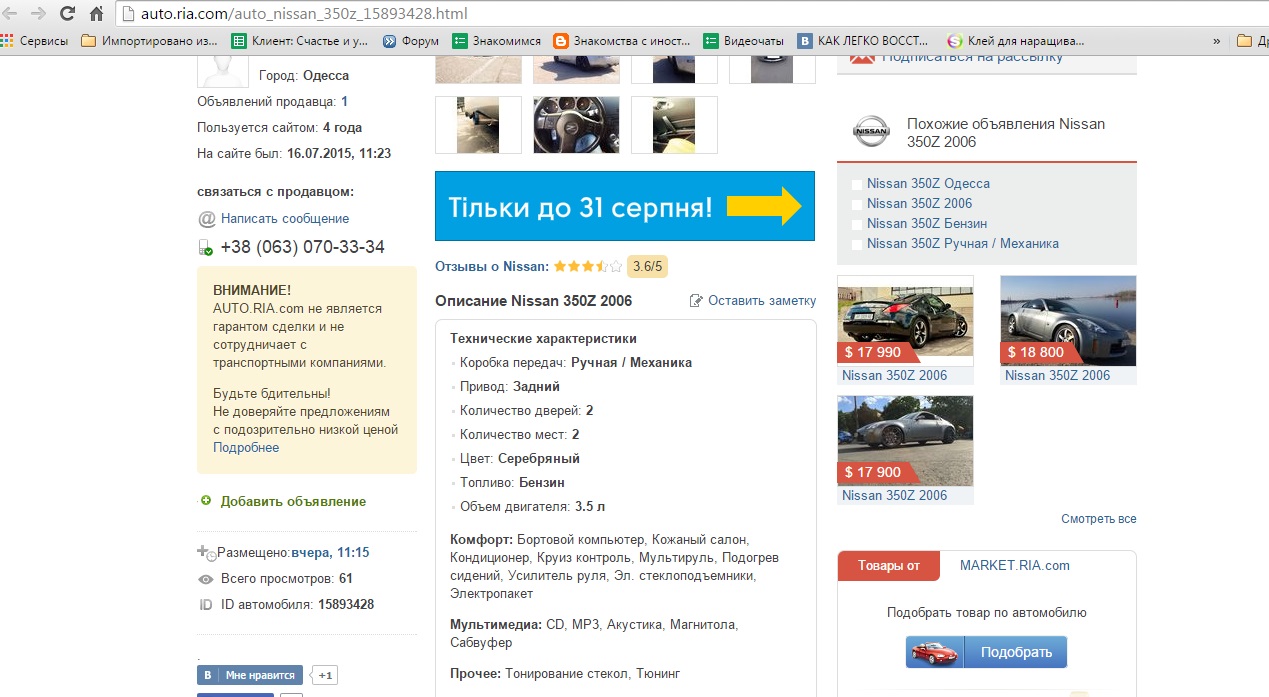Open the steering wheel interior thumbnail

click(576, 124)
